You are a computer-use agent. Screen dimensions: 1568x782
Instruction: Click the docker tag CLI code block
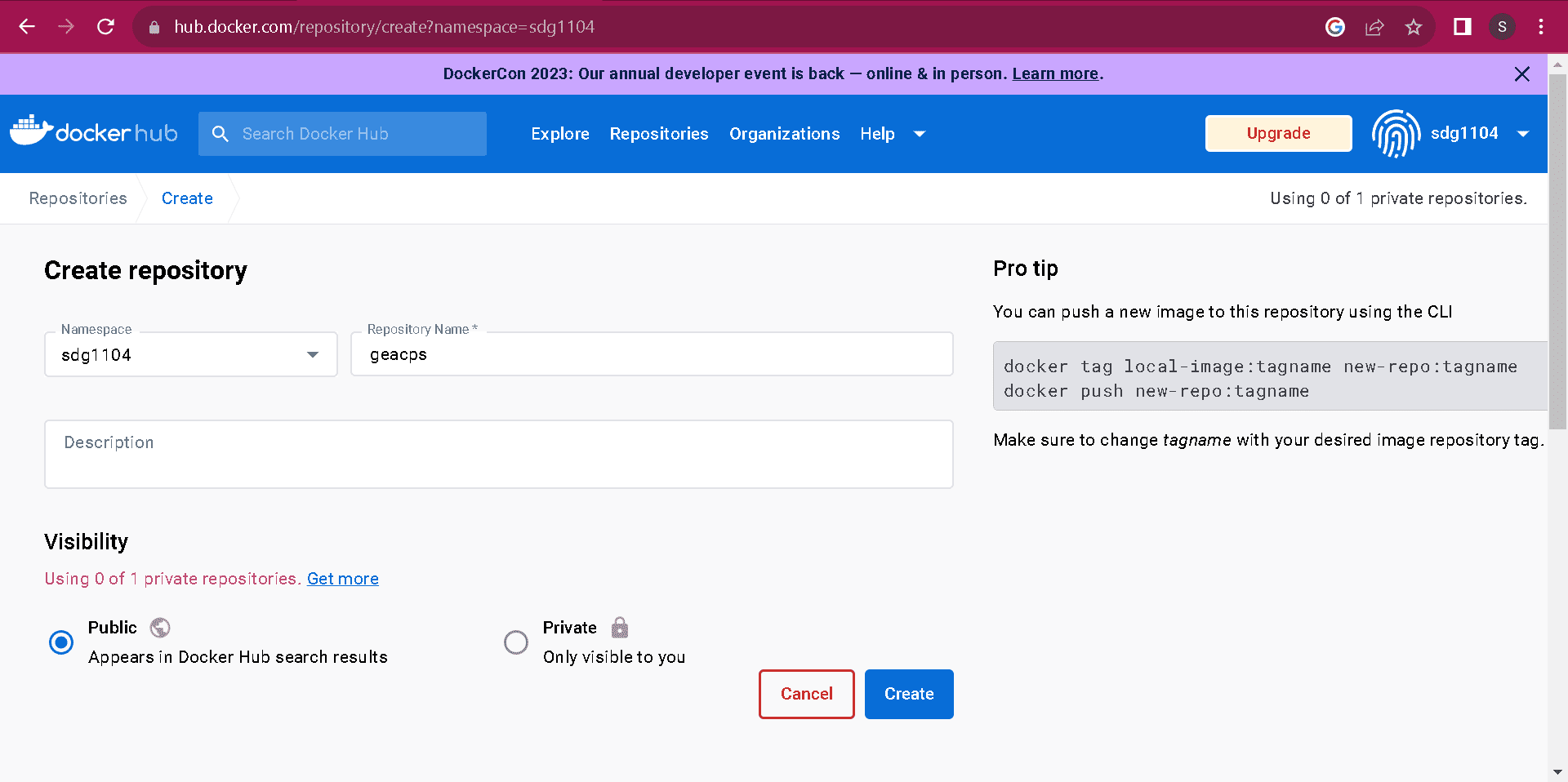[x=1270, y=376]
